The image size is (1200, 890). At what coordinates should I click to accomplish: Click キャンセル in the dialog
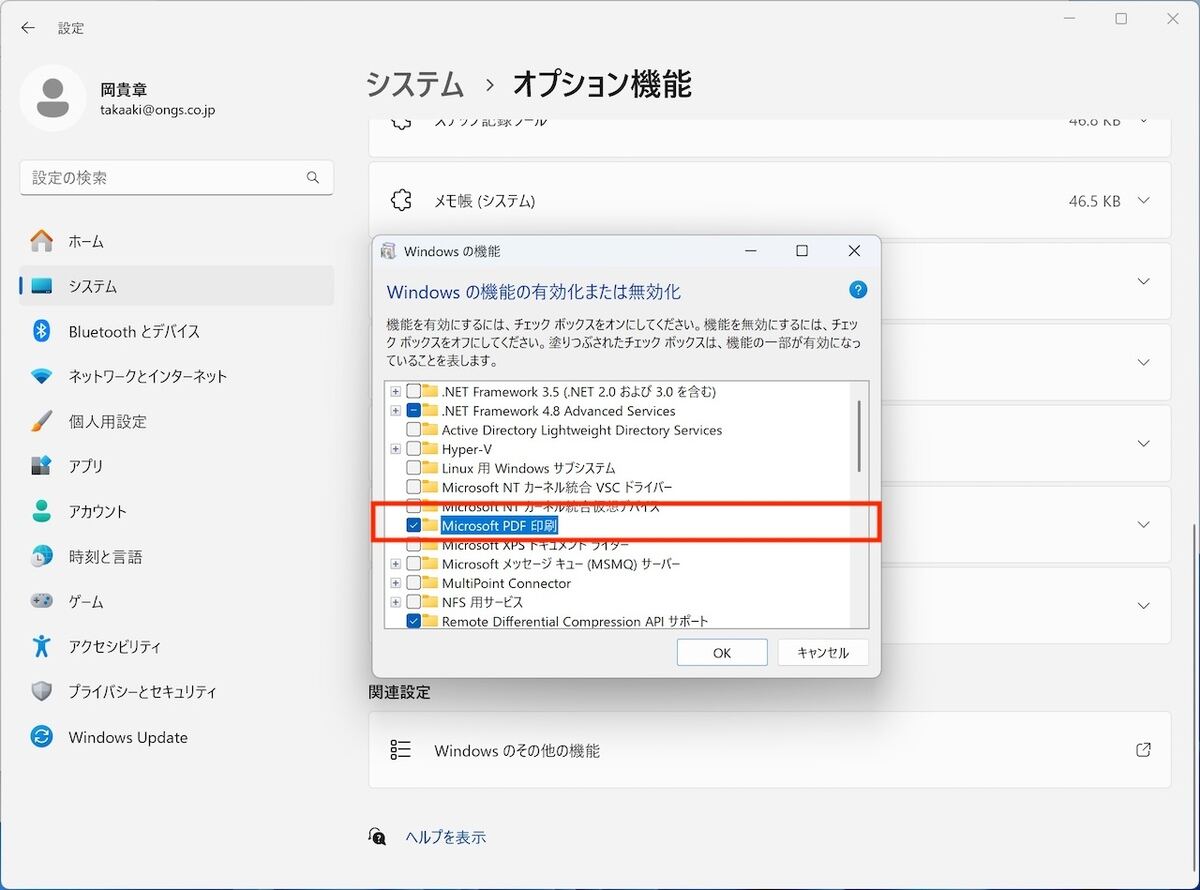823,652
